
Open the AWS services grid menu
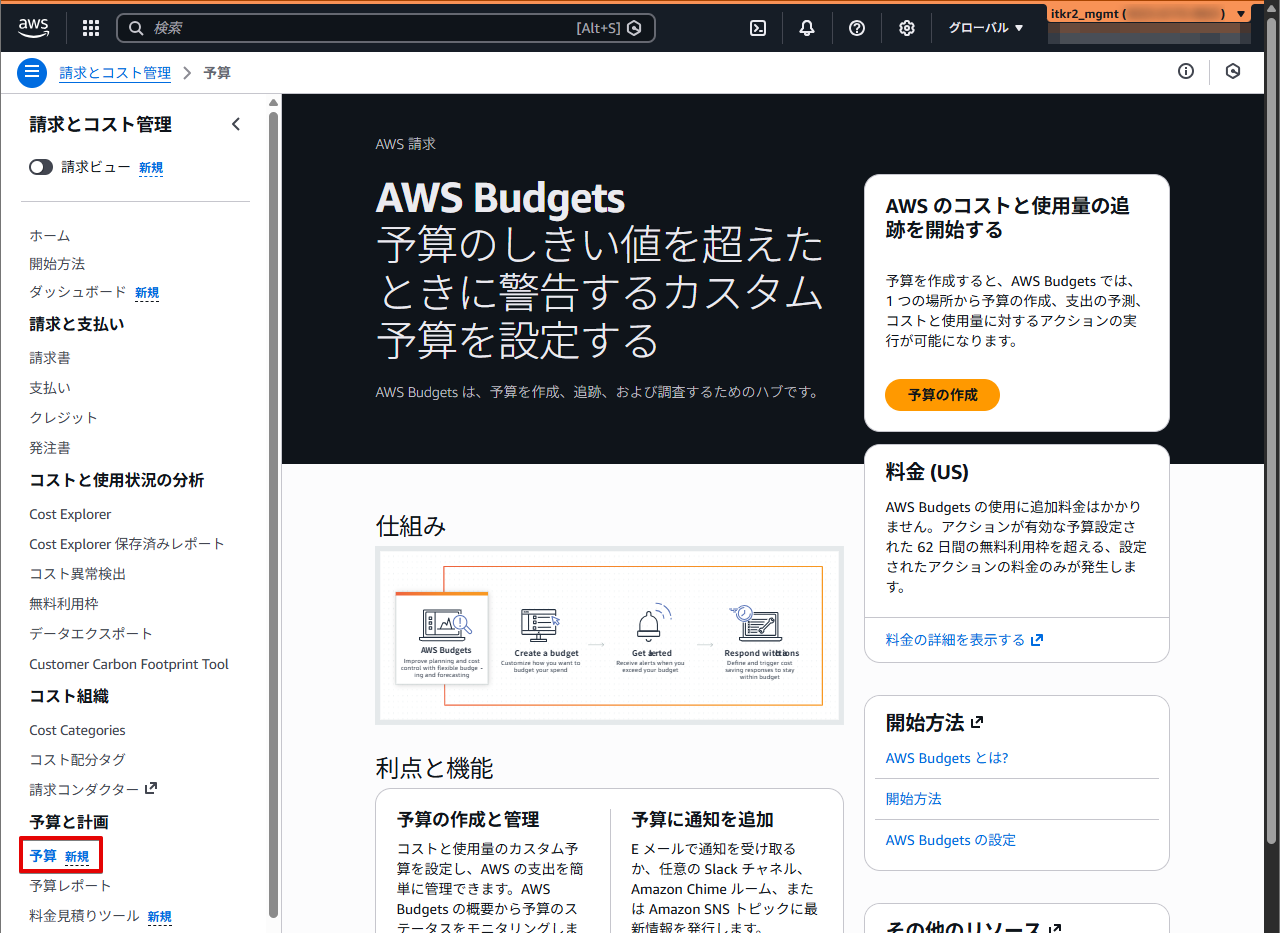[91, 28]
